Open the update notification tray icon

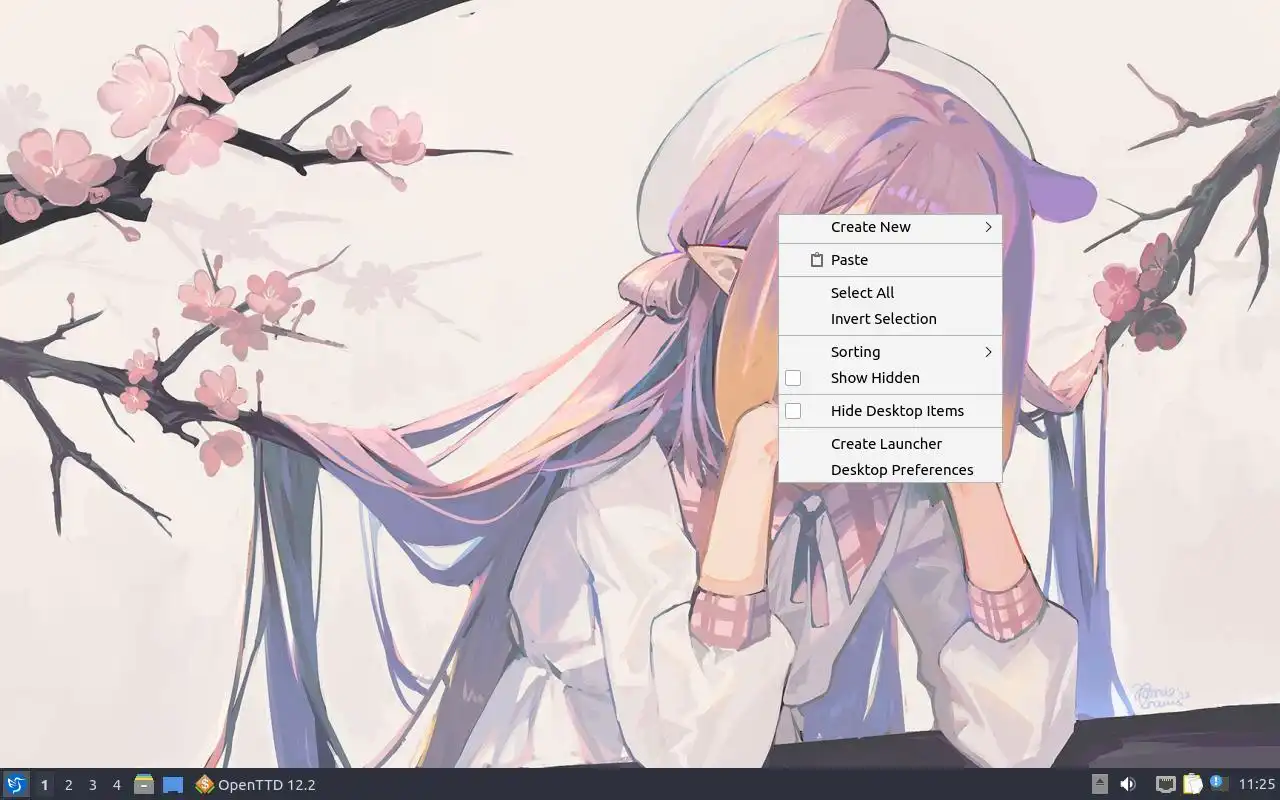[x=1218, y=784]
